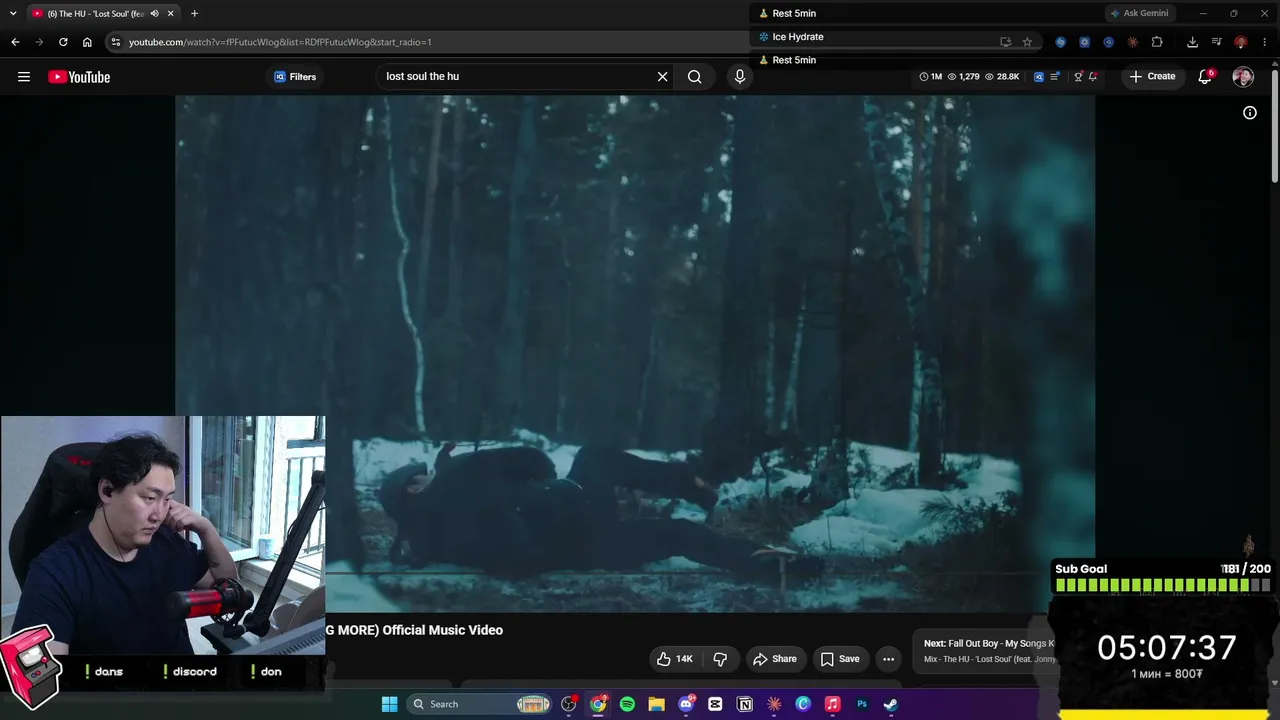
Task: Open CapCut from the taskbar
Action: pyautogui.click(x=715, y=704)
